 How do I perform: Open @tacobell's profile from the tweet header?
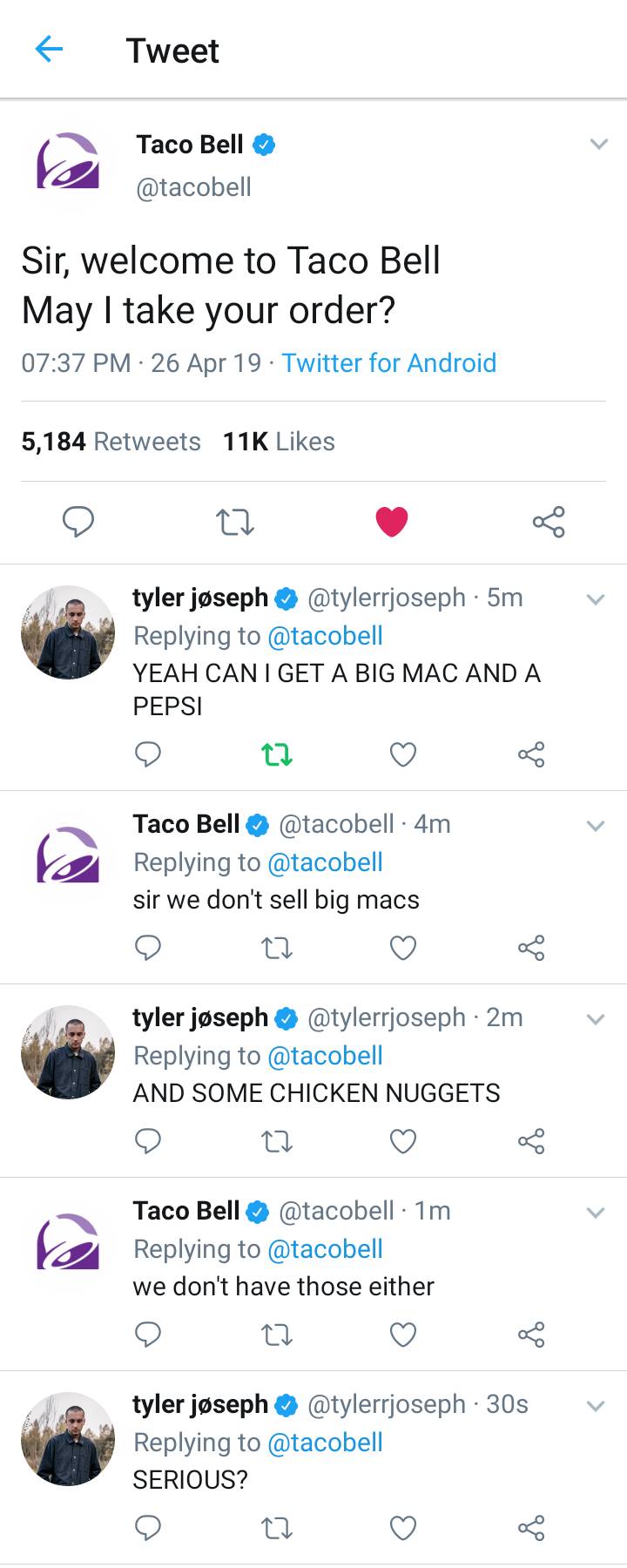[x=191, y=186]
